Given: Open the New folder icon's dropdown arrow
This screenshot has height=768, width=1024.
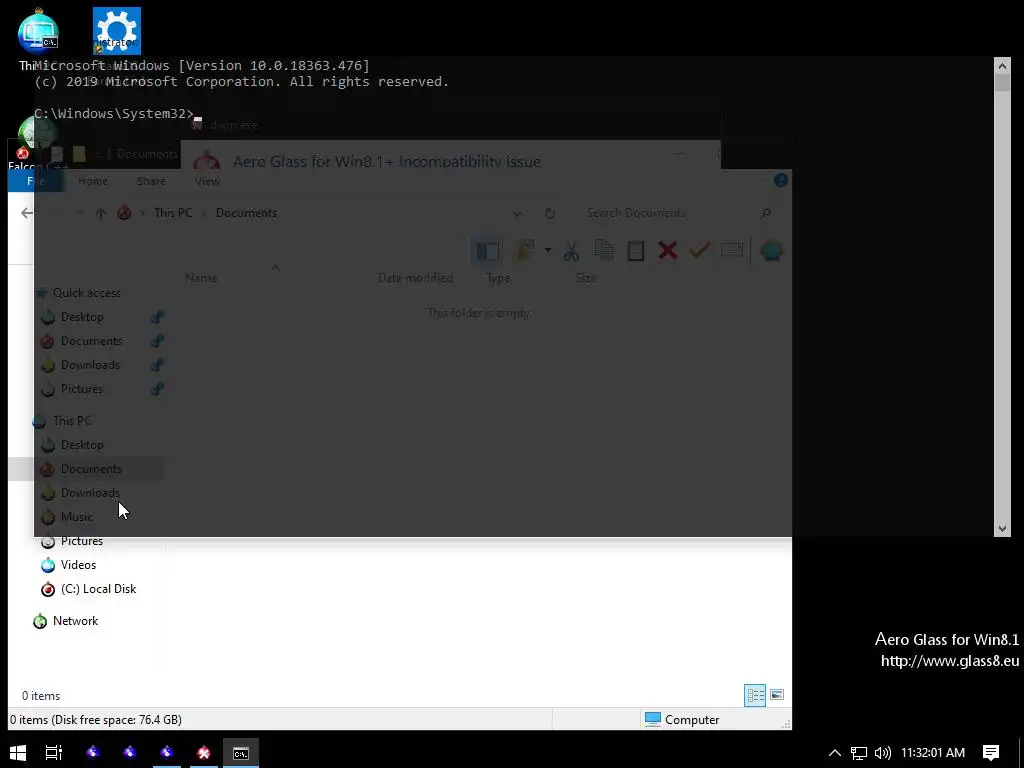Looking at the screenshot, I should pyautogui.click(x=548, y=250).
